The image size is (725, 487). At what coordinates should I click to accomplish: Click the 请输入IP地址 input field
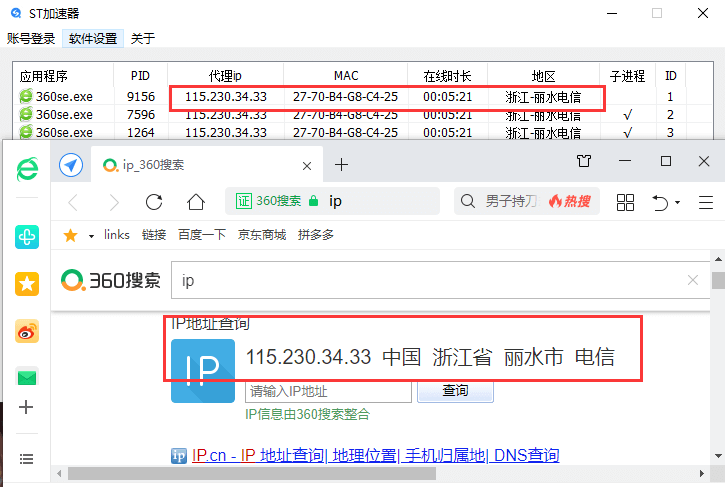tap(328, 392)
